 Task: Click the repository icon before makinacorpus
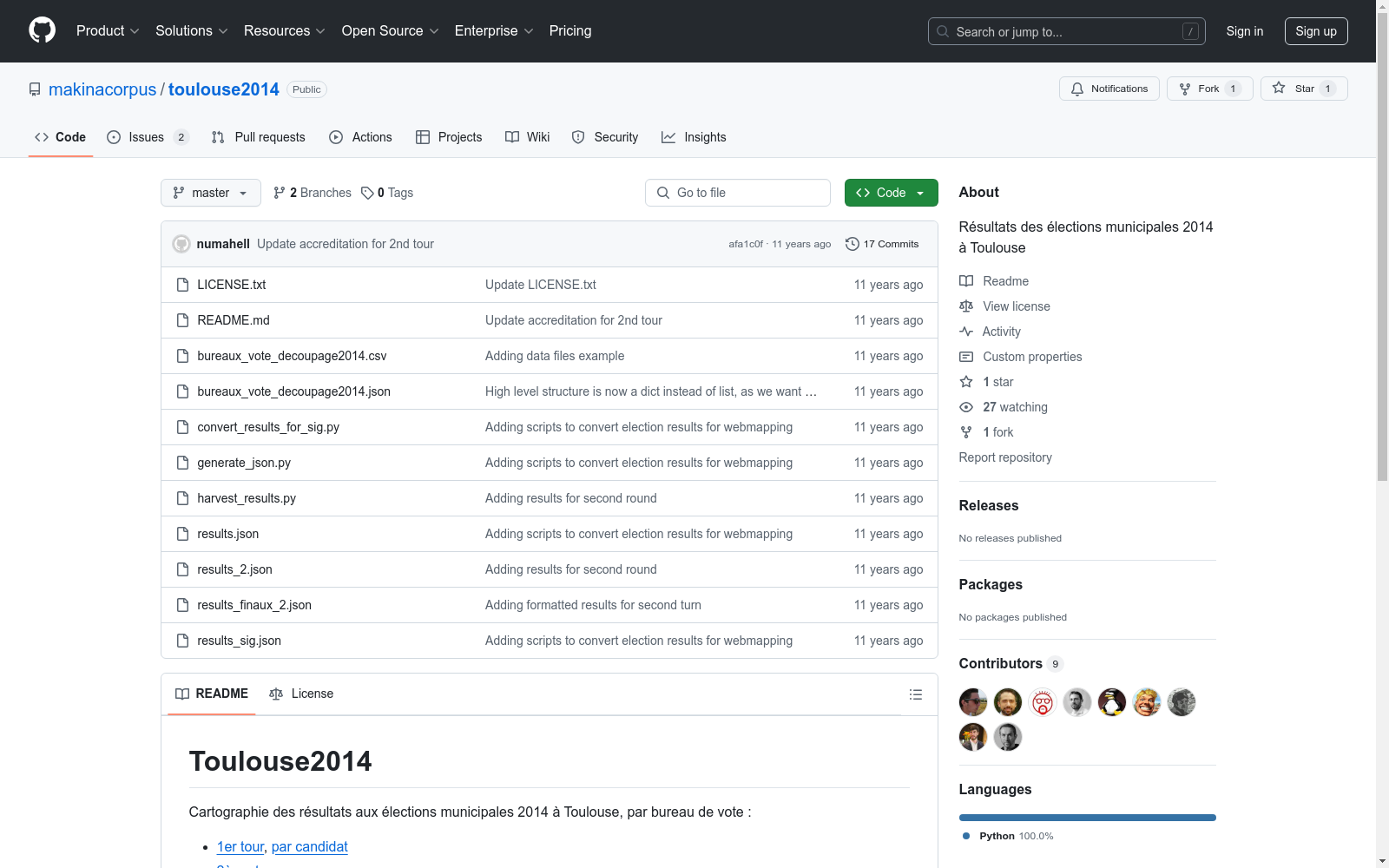(x=35, y=89)
